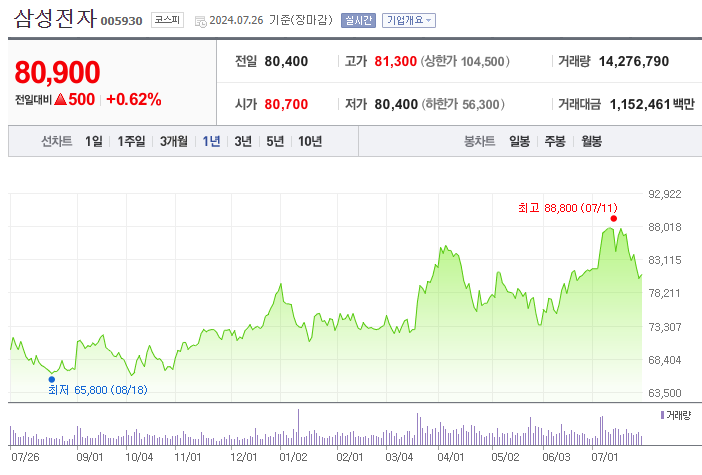702x475 pixels.
Task: Click the 시가 80,700 value
Action: click(x=286, y=104)
